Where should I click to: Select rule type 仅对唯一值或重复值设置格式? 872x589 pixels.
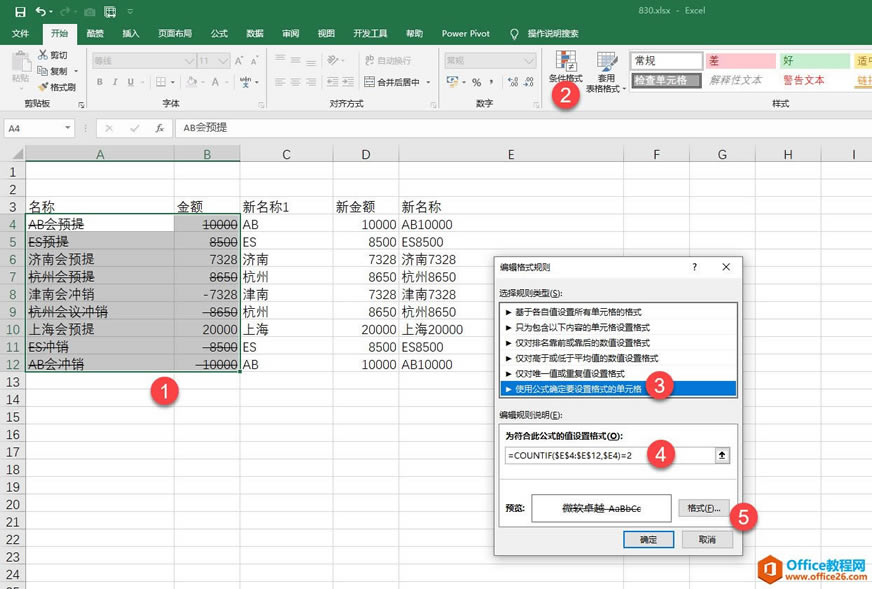(x=618, y=373)
